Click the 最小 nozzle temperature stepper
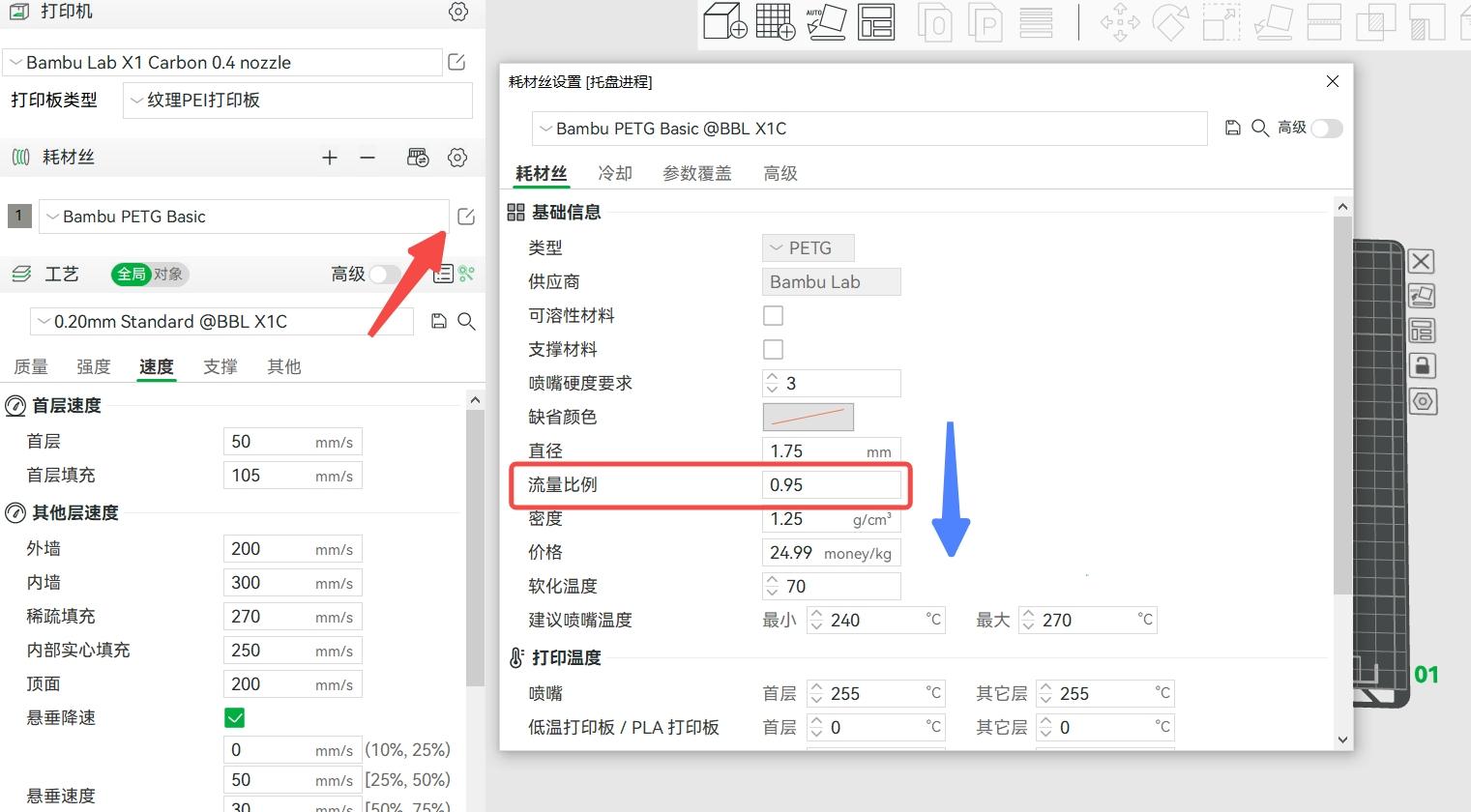 (x=816, y=621)
